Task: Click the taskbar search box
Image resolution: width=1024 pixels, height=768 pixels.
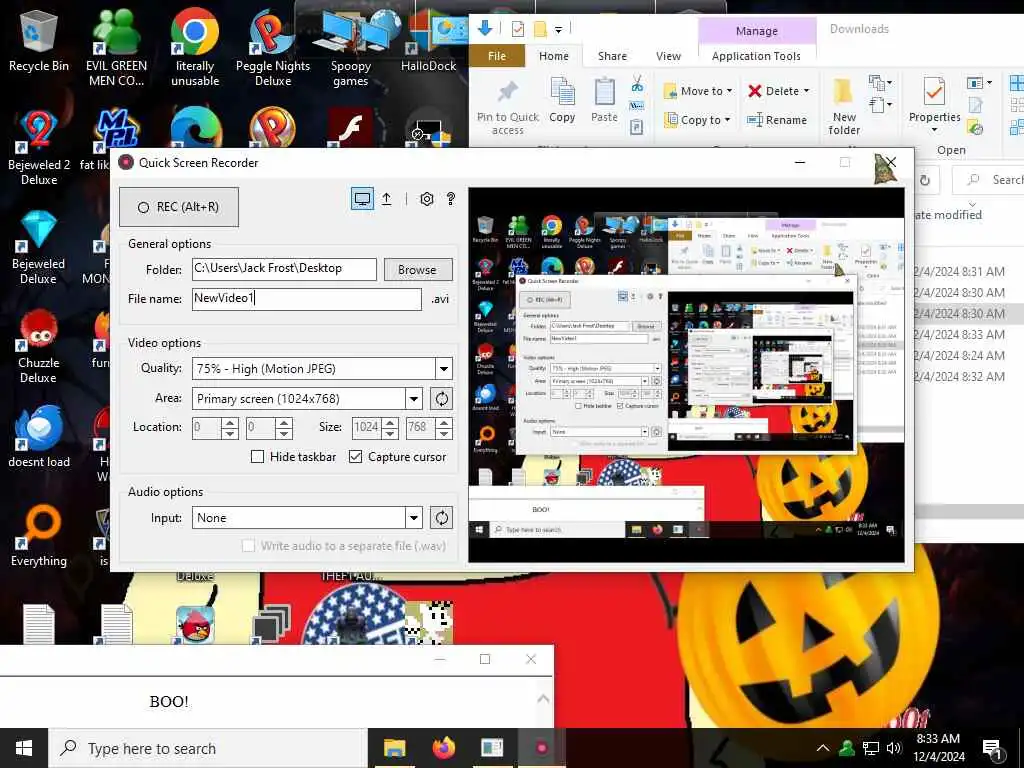Action: pos(208,748)
